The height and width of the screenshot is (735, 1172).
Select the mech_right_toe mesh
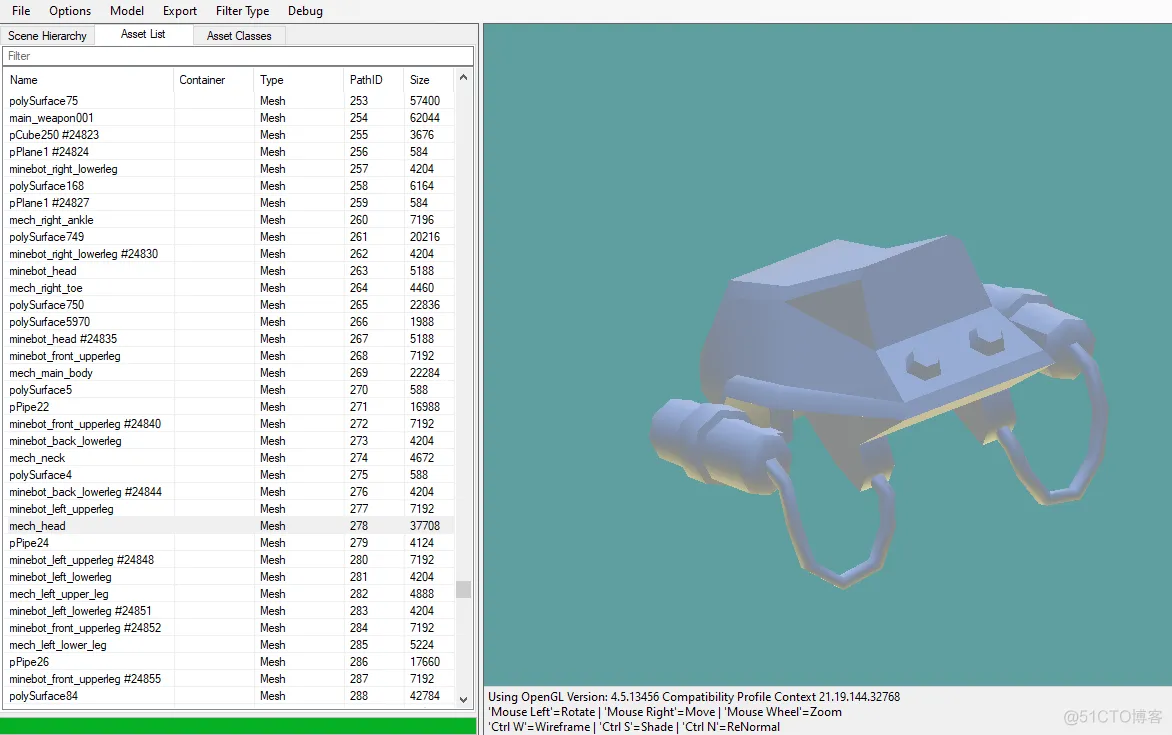click(x=229, y=288)
